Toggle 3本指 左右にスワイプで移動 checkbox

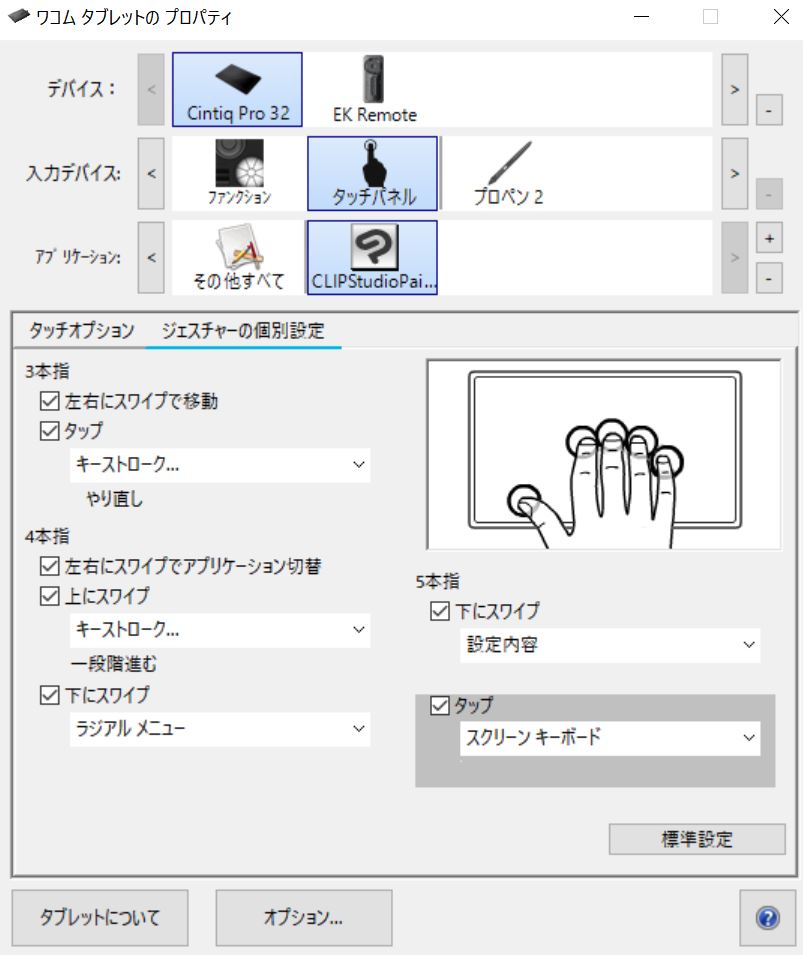pyautogui.click(x=49, y=401)
